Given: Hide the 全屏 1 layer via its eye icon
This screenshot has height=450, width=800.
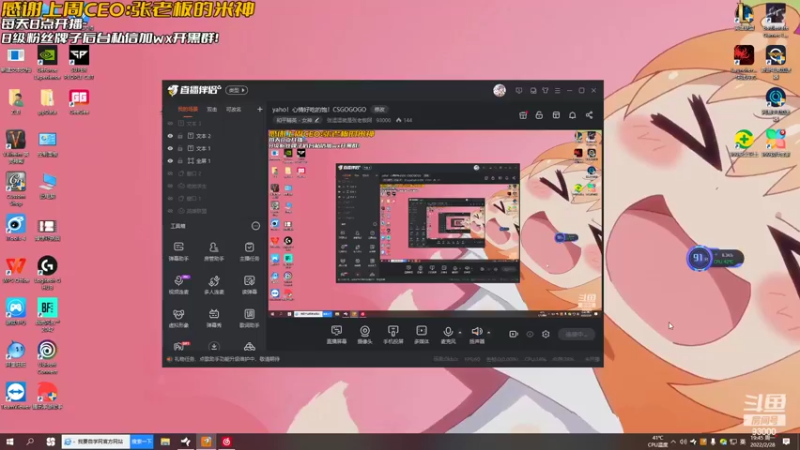Looking at the screenshot, I should tap(170, 161).
